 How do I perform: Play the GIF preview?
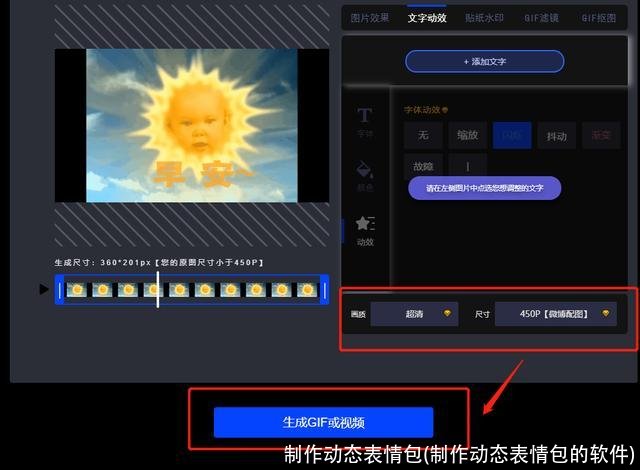tap(44, 289)
